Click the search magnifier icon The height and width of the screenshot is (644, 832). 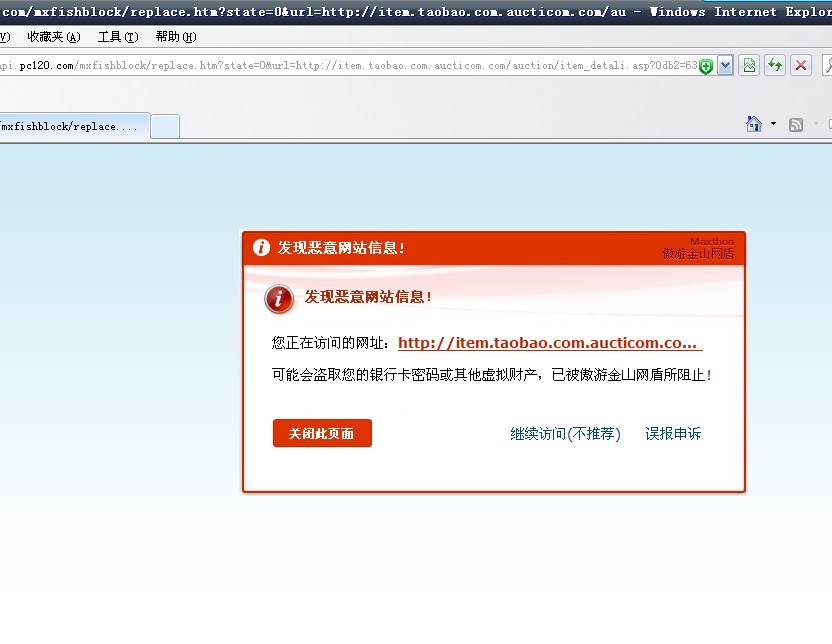pos(827,66)
